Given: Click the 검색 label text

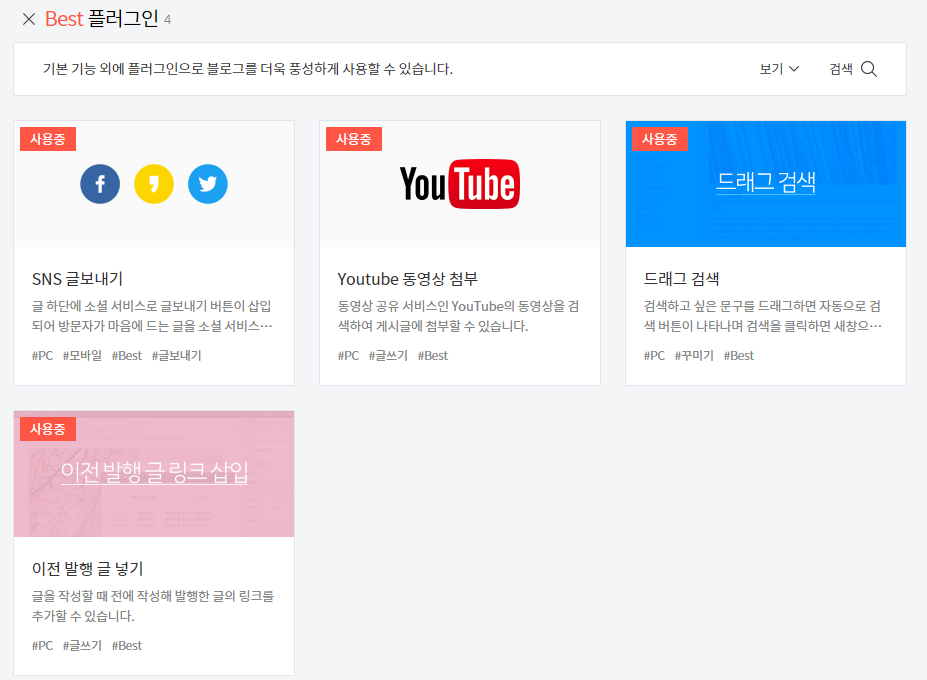Looking at the screenshot, I should (x=841, y=69).
